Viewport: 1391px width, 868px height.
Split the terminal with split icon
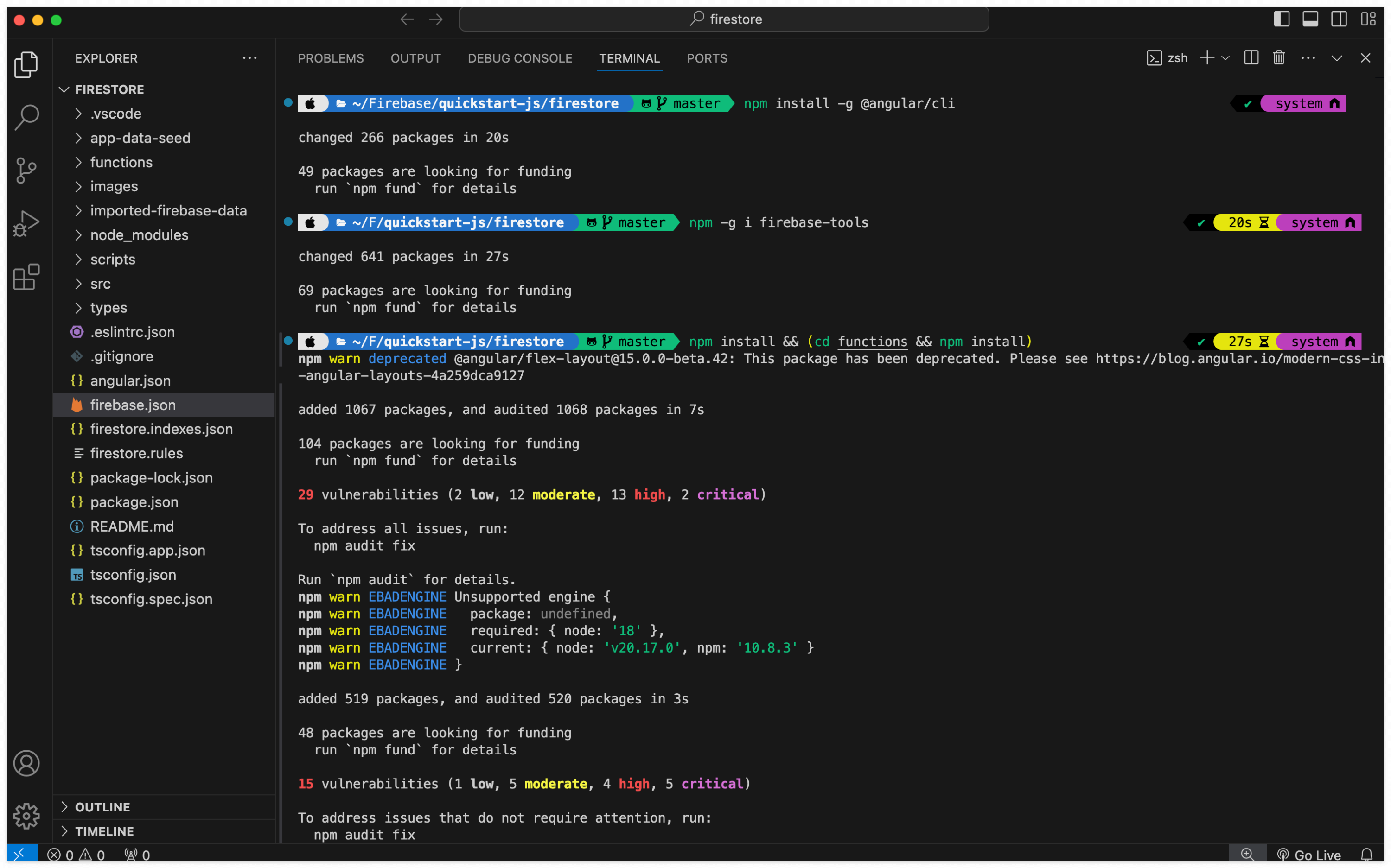tap(1251, 58)
